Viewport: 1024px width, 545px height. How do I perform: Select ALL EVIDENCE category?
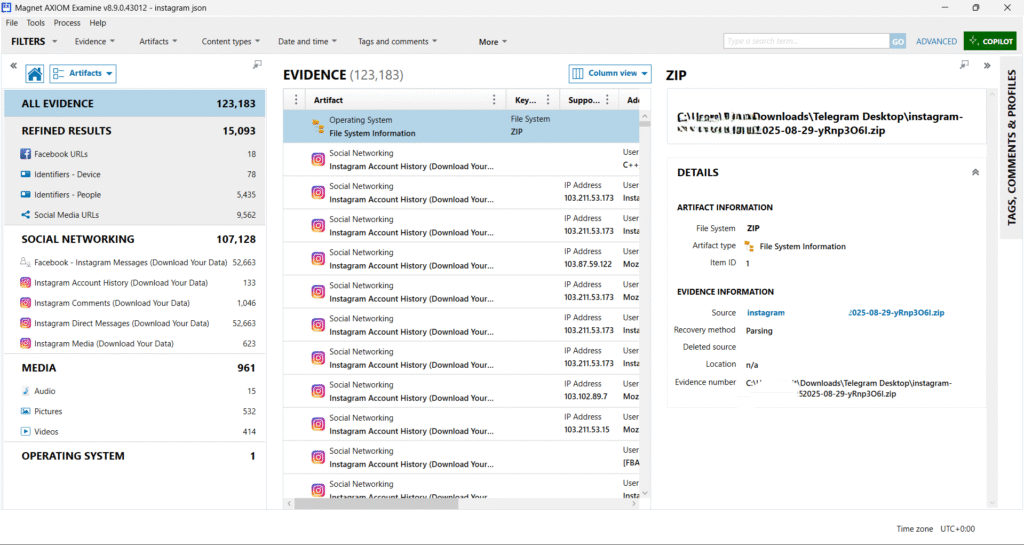click(x=135, y=104)
